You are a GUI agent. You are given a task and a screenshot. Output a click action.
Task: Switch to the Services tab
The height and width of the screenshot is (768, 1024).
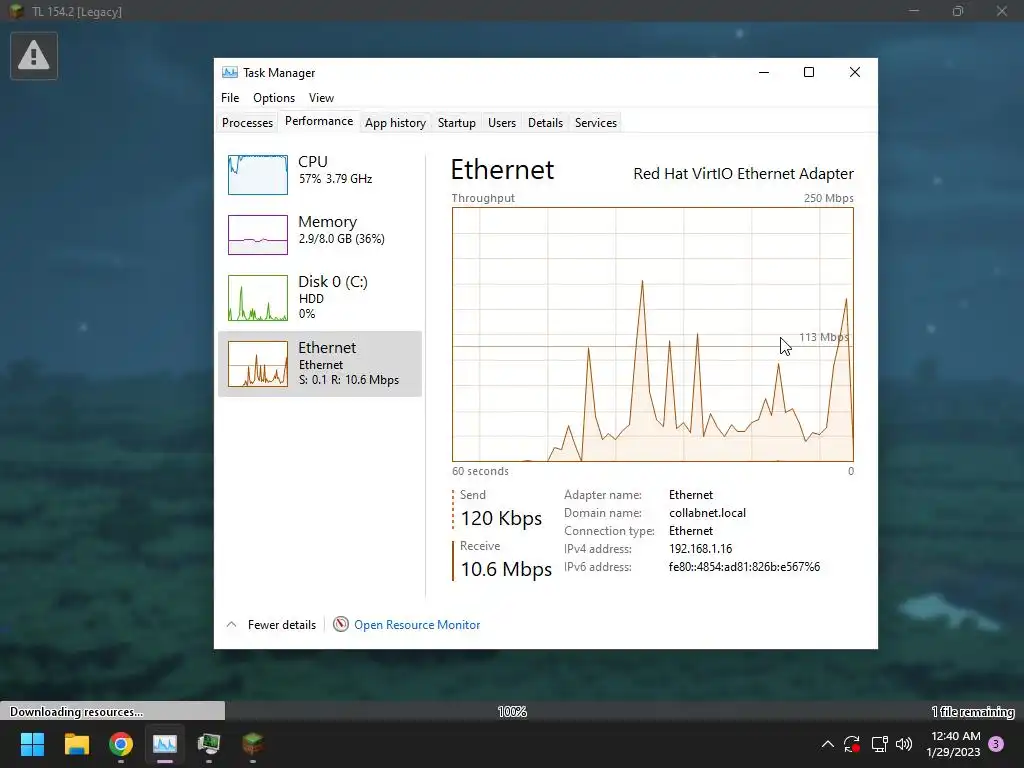click(596, 123)
